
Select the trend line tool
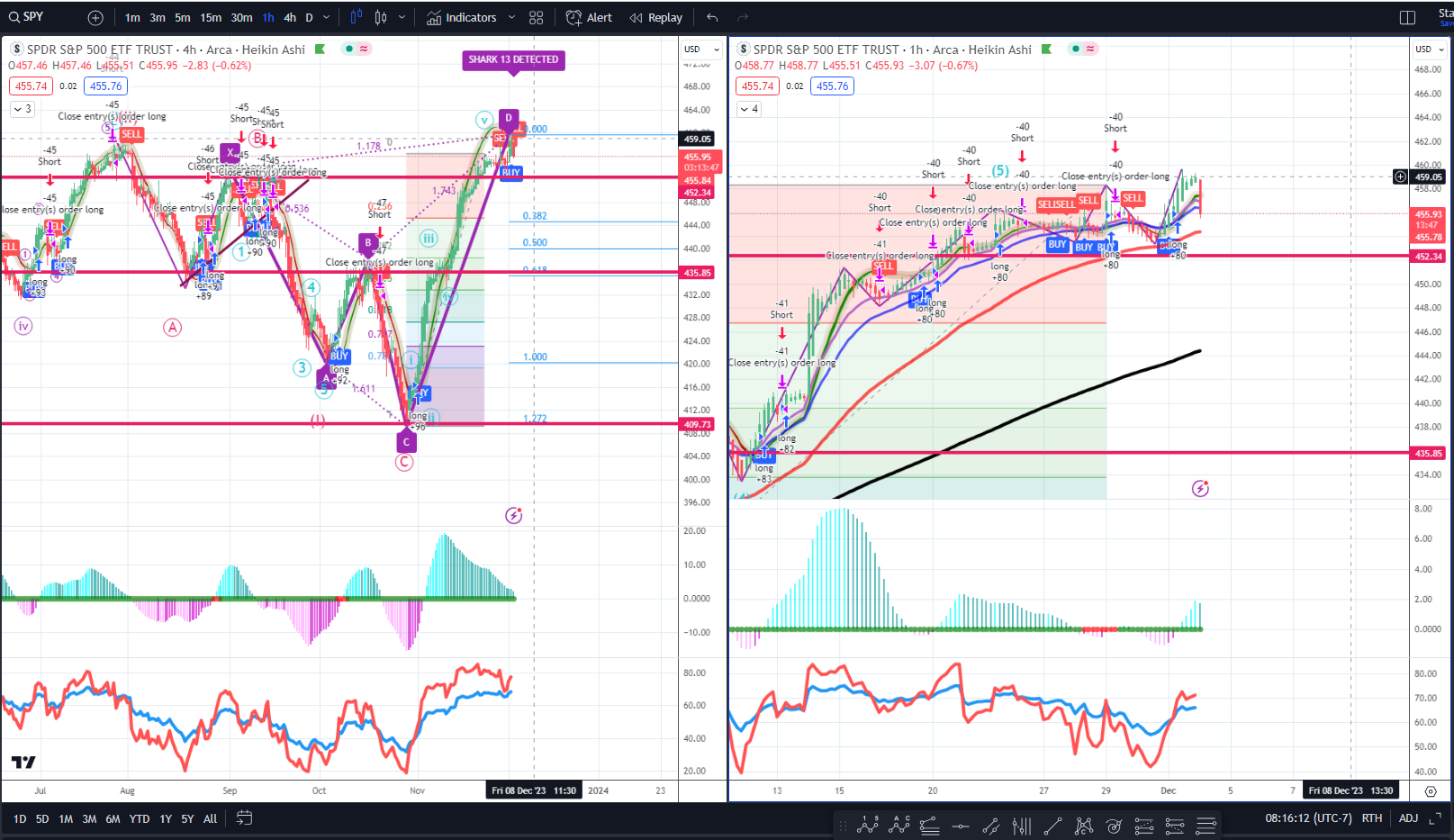(x=1052, y=824)
